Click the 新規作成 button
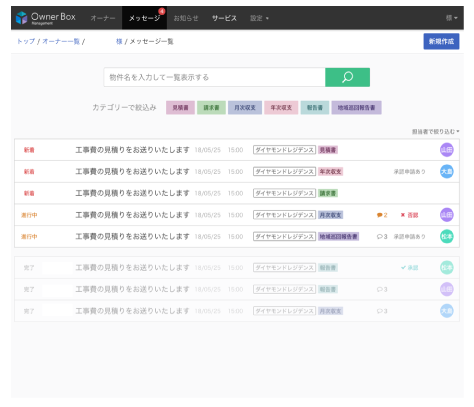Image resolution: width=474 pixels, height=407 pixels. tap(441, 41)
